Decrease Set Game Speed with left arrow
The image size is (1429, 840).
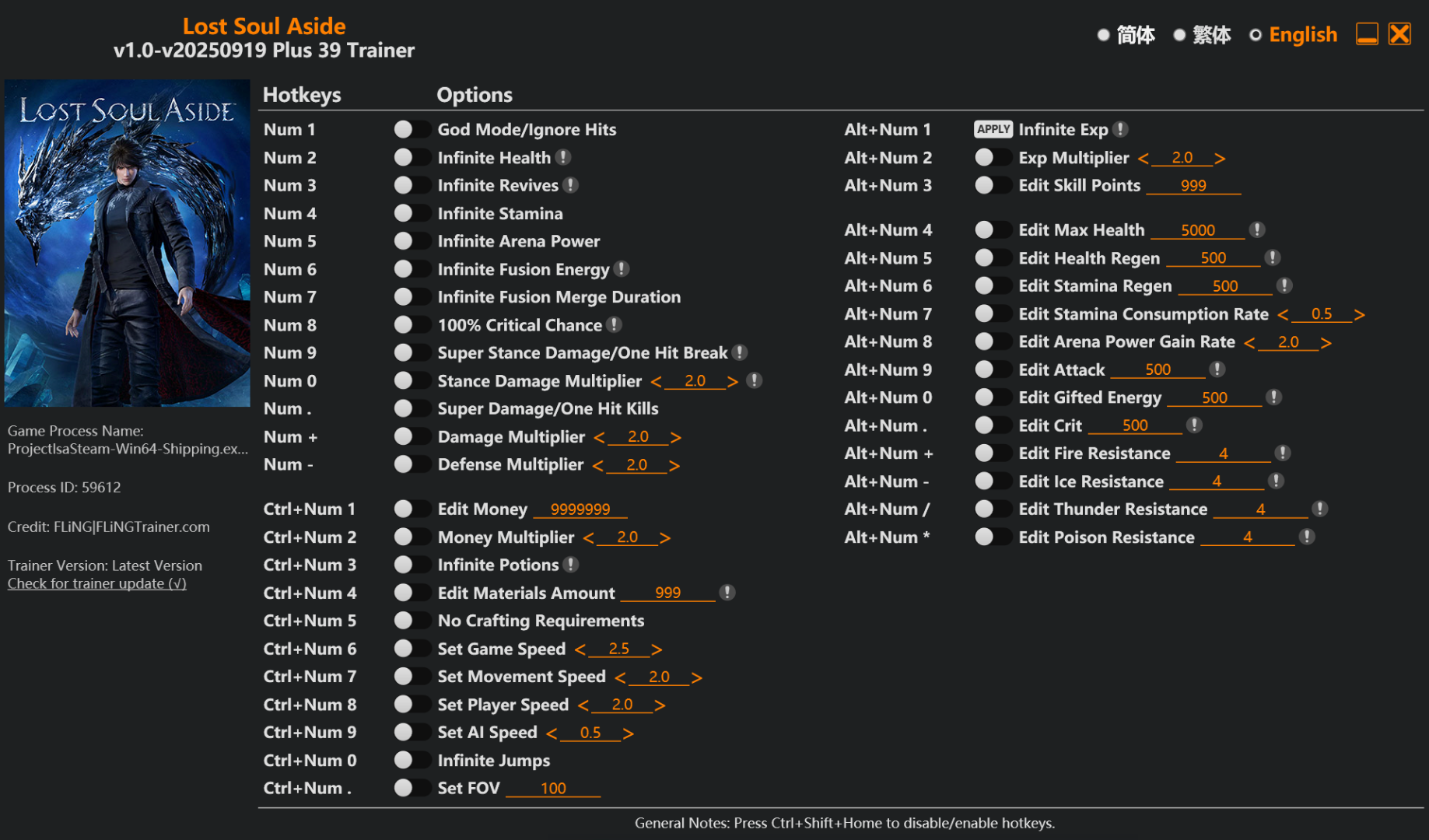pos(580,649)
